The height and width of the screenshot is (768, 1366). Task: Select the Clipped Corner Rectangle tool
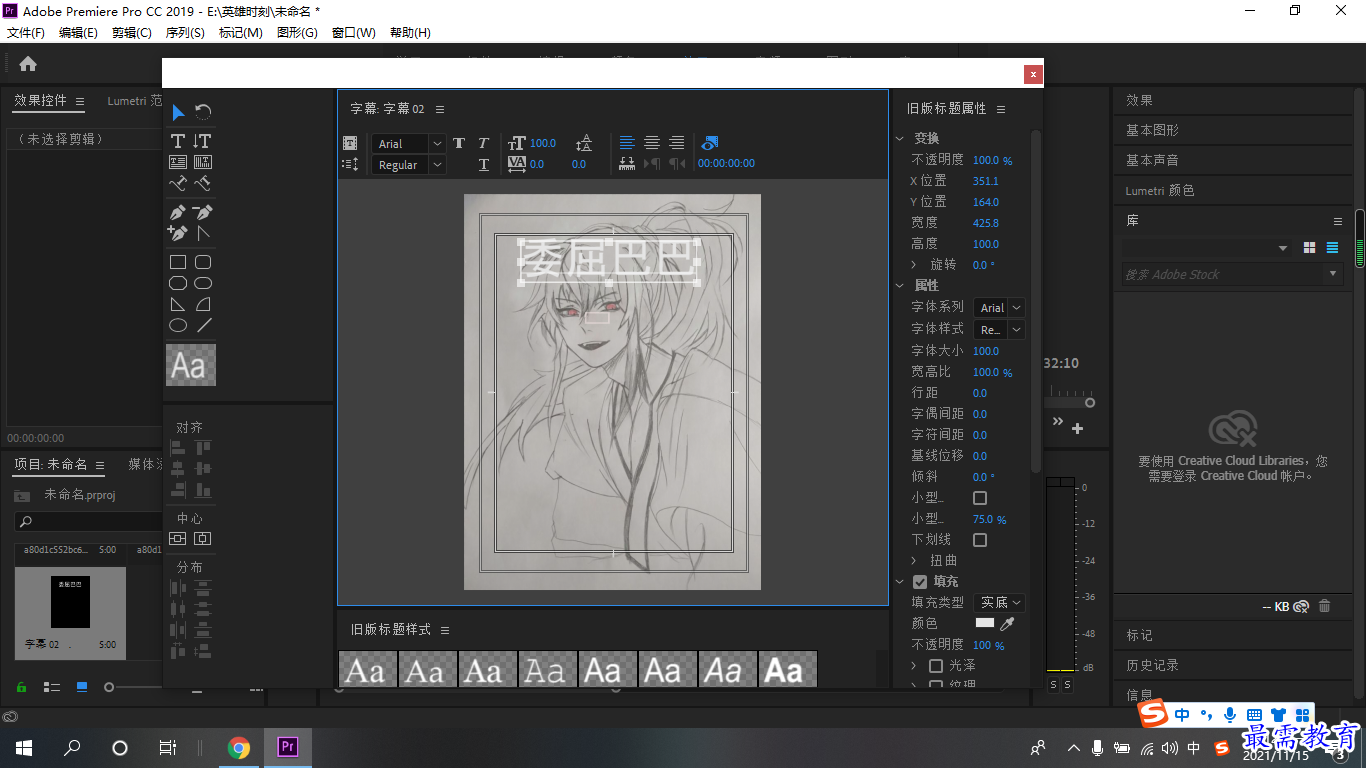[178, 283]
